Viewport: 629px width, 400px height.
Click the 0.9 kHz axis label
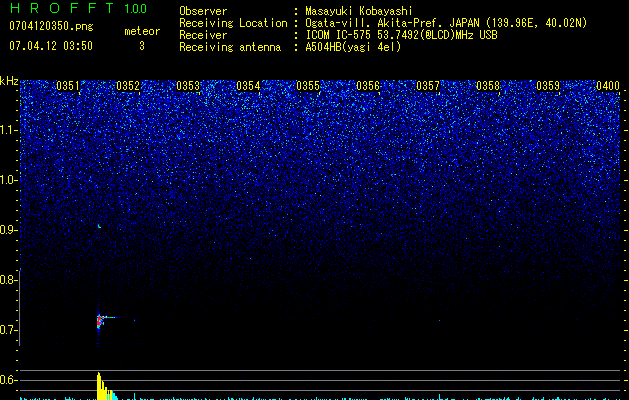pyautogui.click(x=8, y=230)
